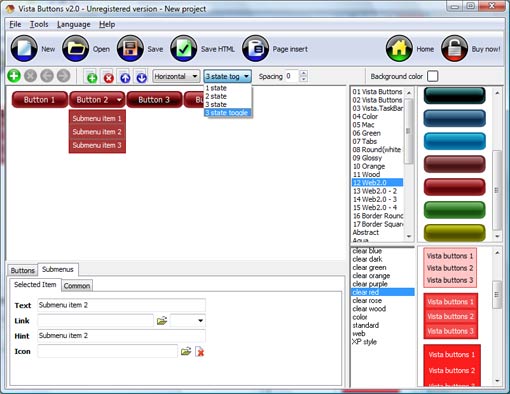Switch to the Buttons tab
Image resolution: width=510 pixels, height=394 pixels.
[x=22, y=270]
